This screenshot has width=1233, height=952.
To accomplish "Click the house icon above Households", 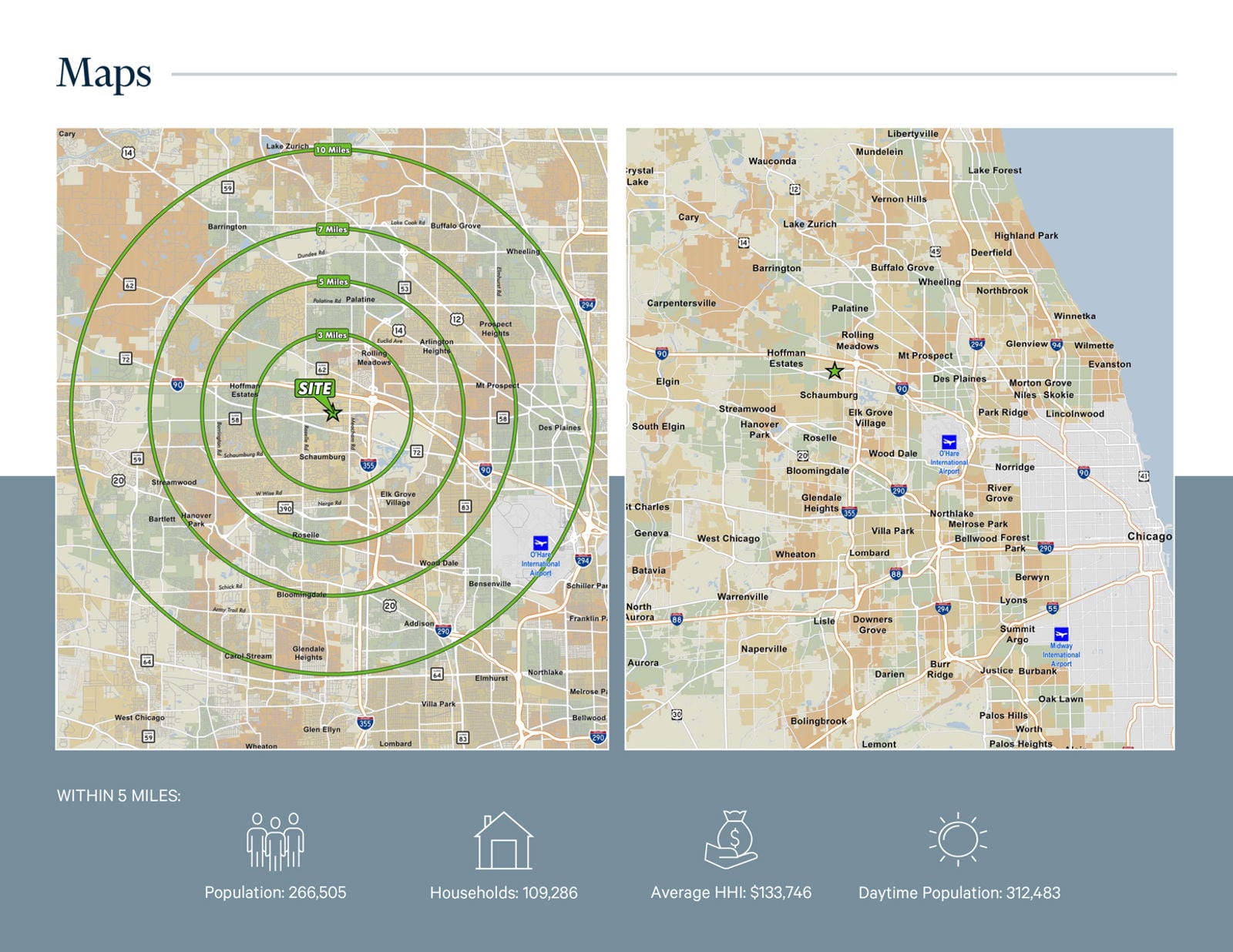I will point(503,841).
